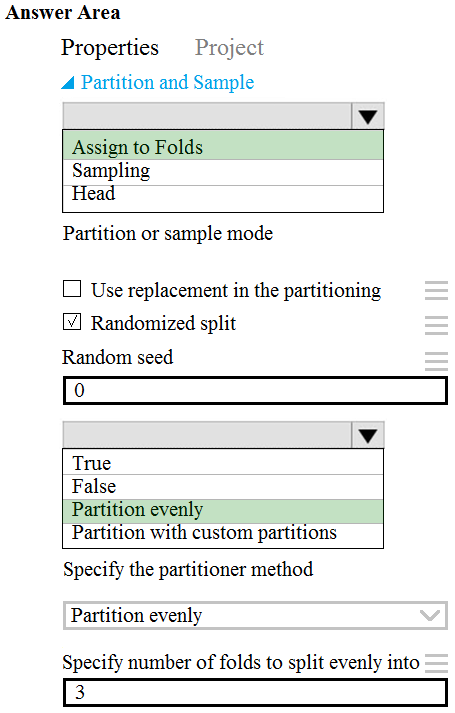Screen dimensions: 455x713
Task: Choose Sampling from the mode list
Action: [223, 172]
